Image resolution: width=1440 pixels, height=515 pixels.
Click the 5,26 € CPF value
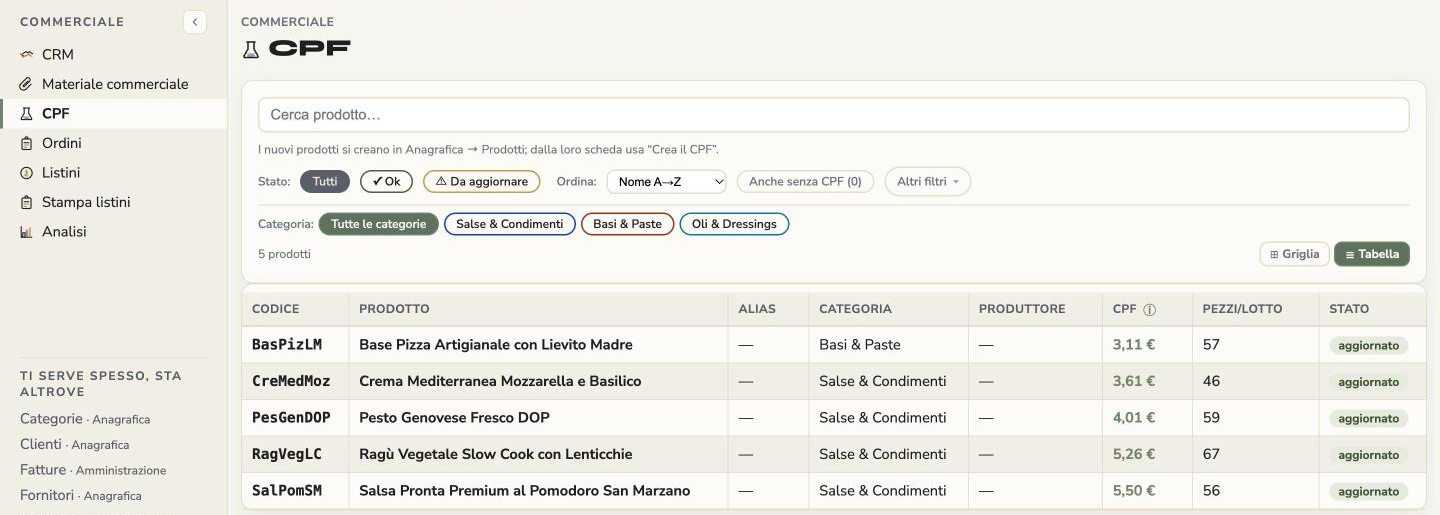click(x=1134, y=454)
